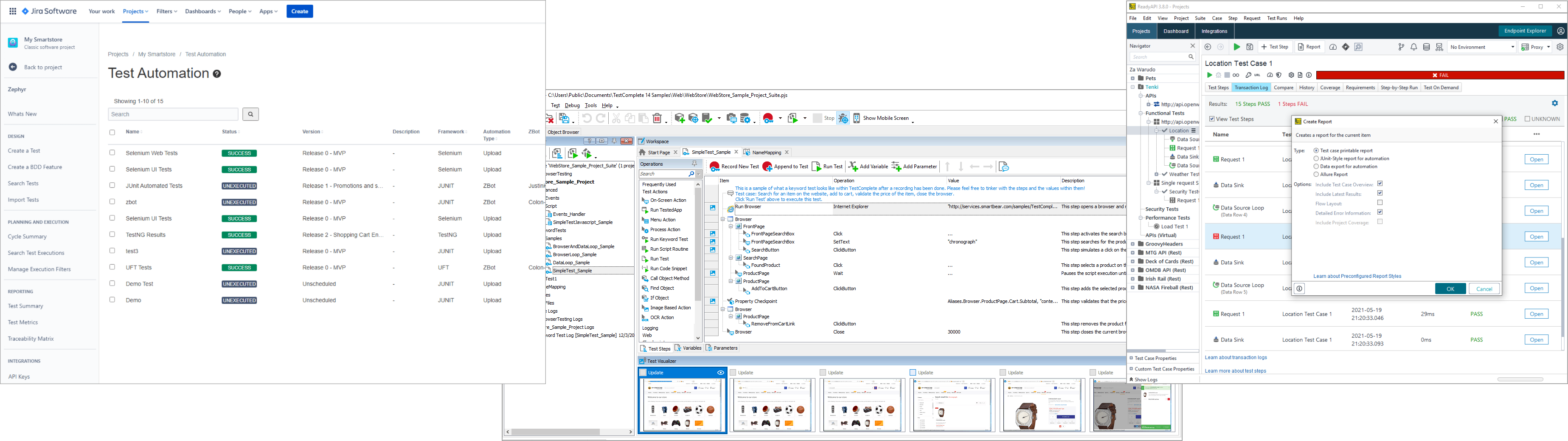Click red Record button in TestComplete main toolbar
The width and height of the screenshot is (1568, 441).
click(768, 118)
